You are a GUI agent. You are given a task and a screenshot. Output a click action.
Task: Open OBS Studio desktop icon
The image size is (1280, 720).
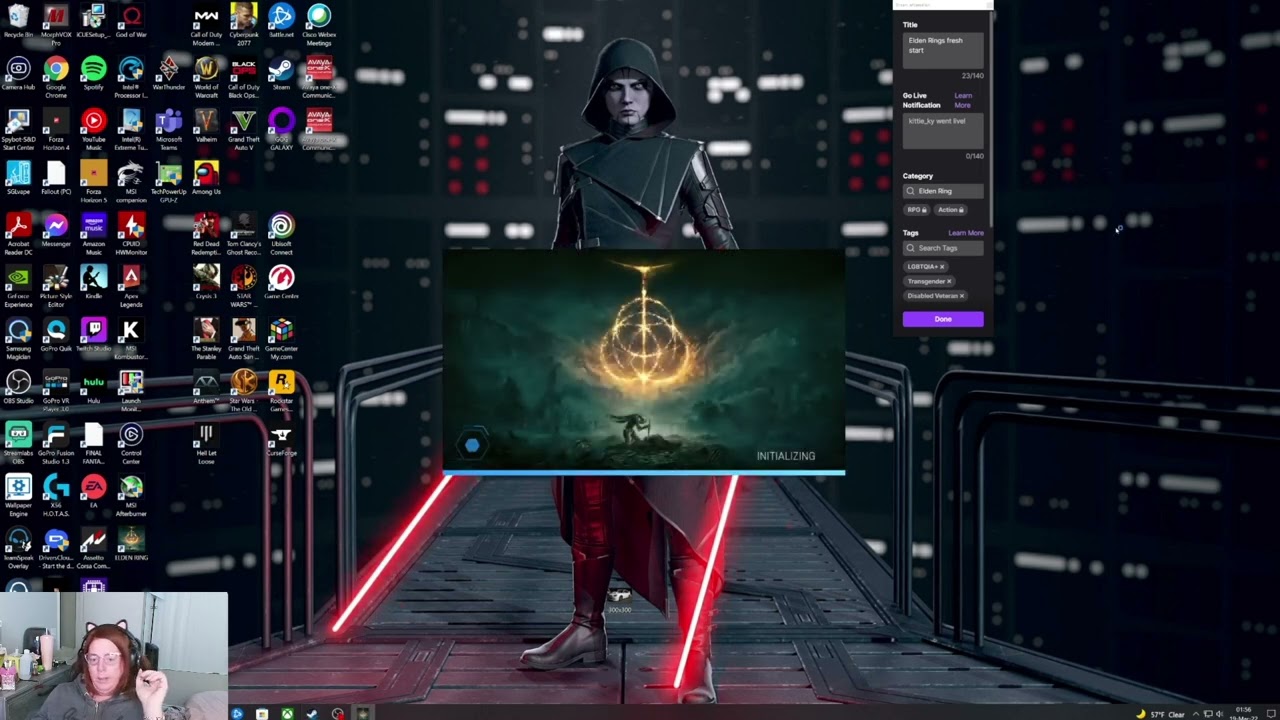[18, 388]
